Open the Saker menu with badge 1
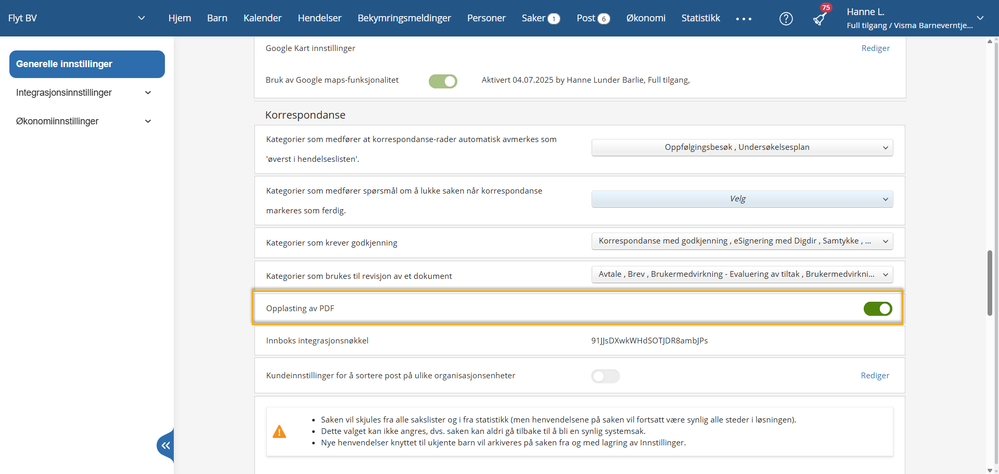This screenshot has width=999, height=474. pos(540,18)
